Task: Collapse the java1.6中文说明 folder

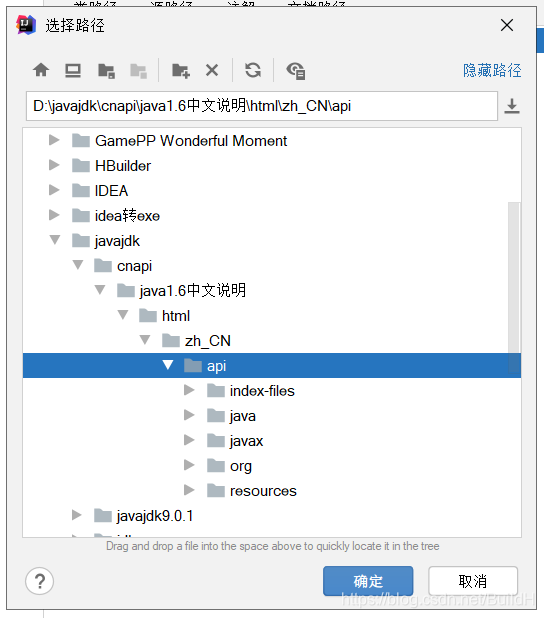Action: [x=100, y=290]
